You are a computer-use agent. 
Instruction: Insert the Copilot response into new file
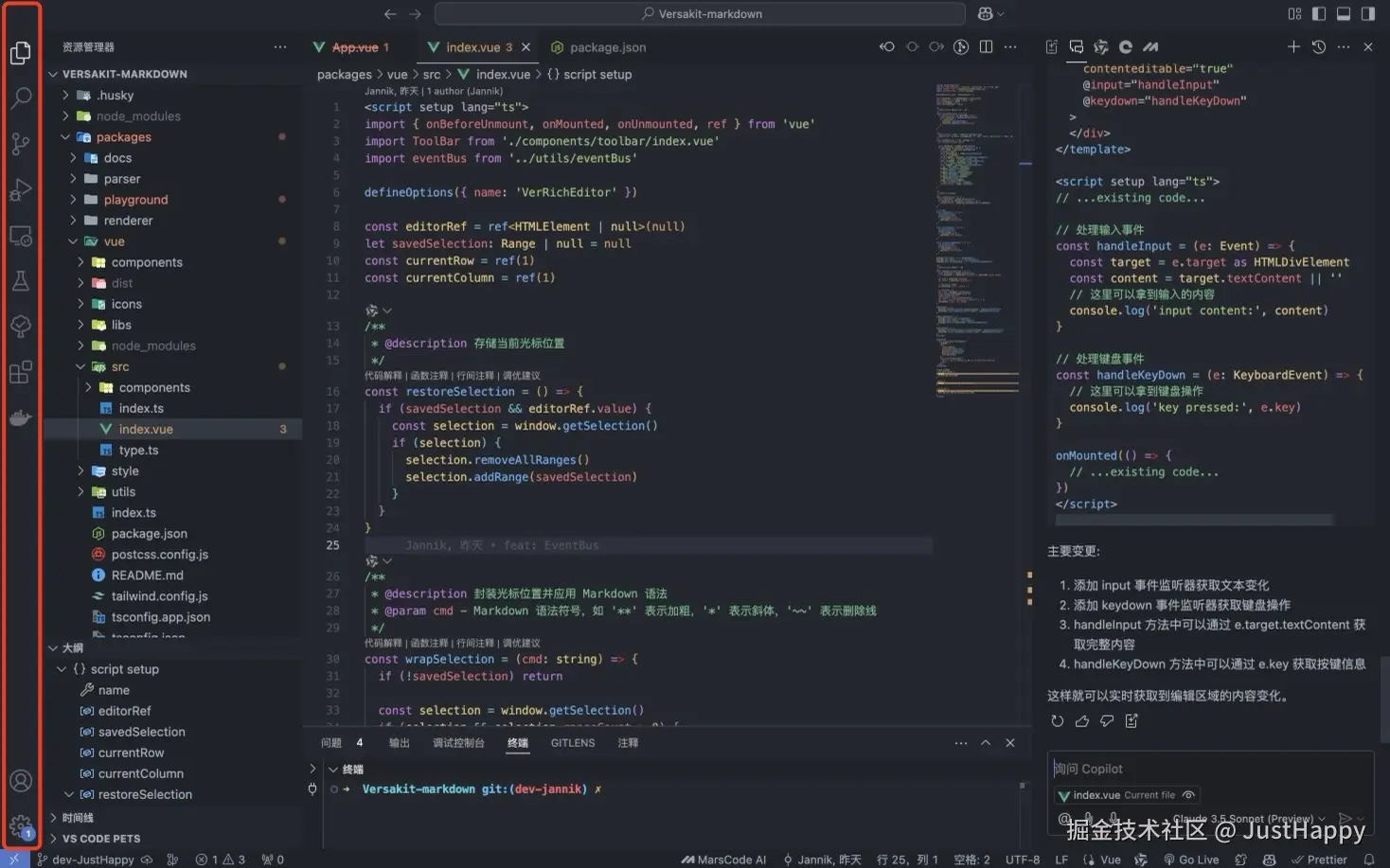point(1132,721)
